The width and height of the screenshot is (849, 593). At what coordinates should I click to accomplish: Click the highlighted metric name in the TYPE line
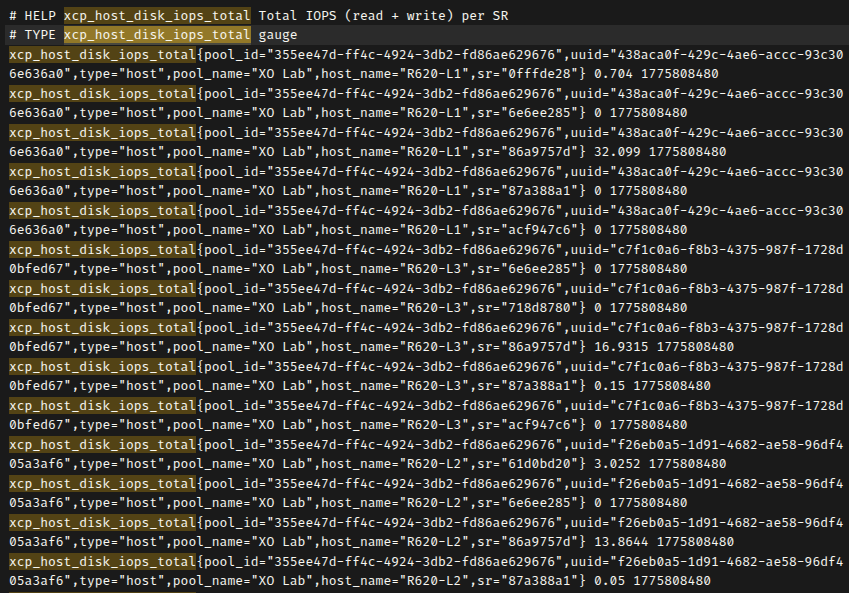pyautogui.click(x=157, y=35)
